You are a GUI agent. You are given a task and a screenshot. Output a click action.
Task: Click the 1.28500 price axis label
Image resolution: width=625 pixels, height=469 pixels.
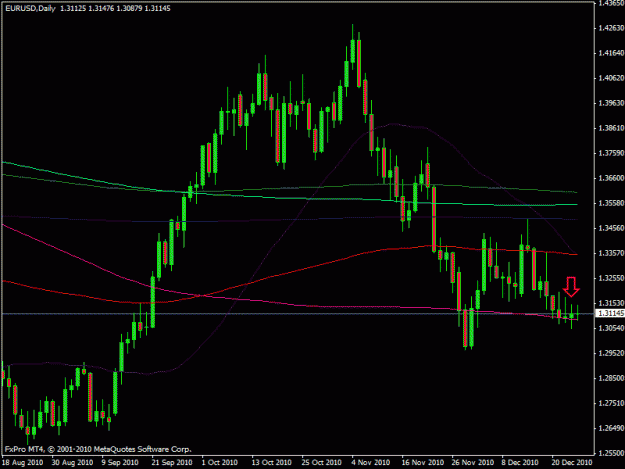click(611, 378)
